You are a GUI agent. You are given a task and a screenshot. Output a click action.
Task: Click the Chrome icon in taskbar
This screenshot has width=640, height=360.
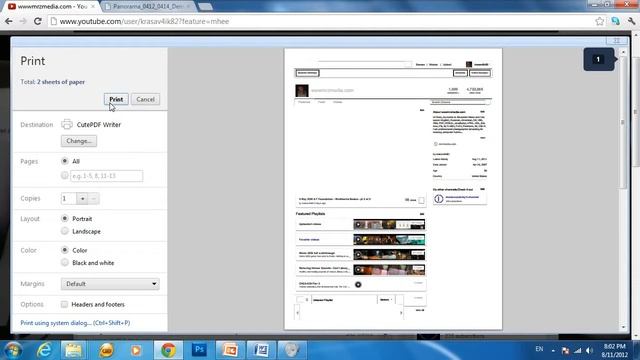168,350
